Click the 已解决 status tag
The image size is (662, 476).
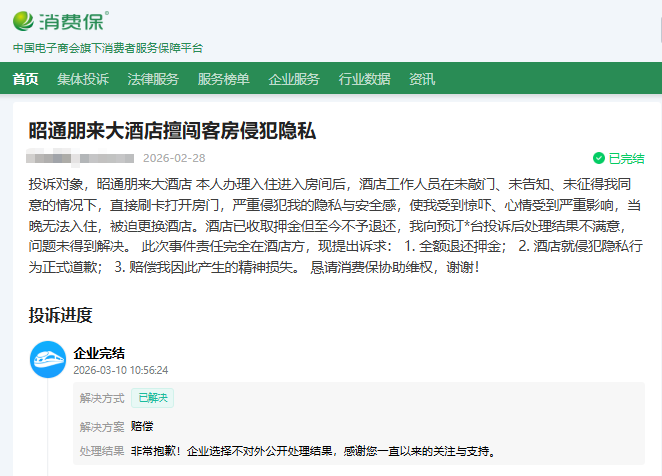(152, 398)
